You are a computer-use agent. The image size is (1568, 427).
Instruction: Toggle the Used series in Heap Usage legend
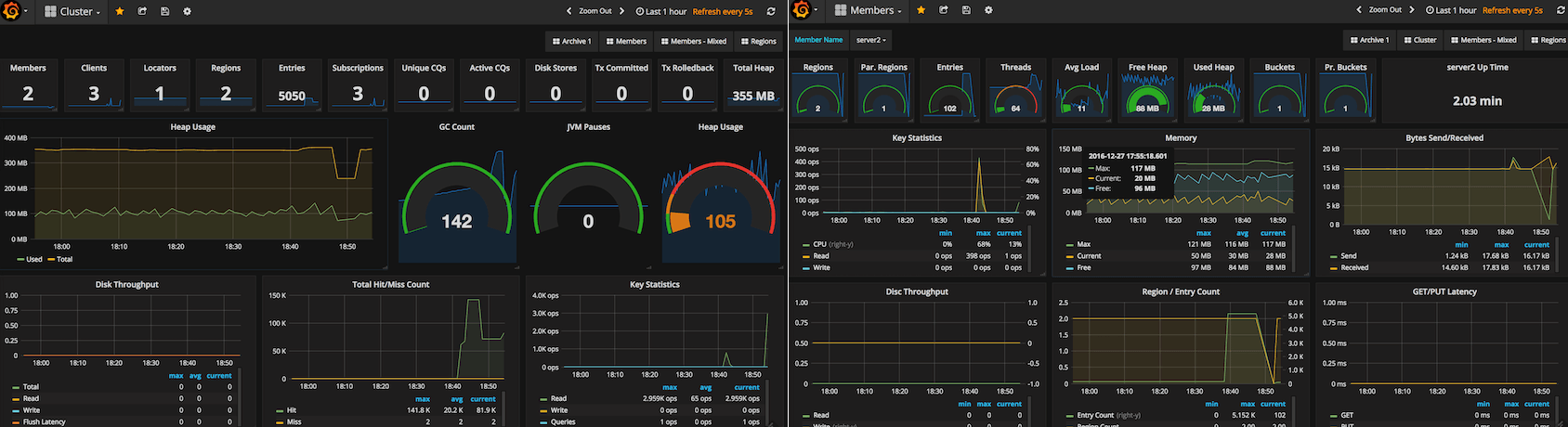pos(33,260)
